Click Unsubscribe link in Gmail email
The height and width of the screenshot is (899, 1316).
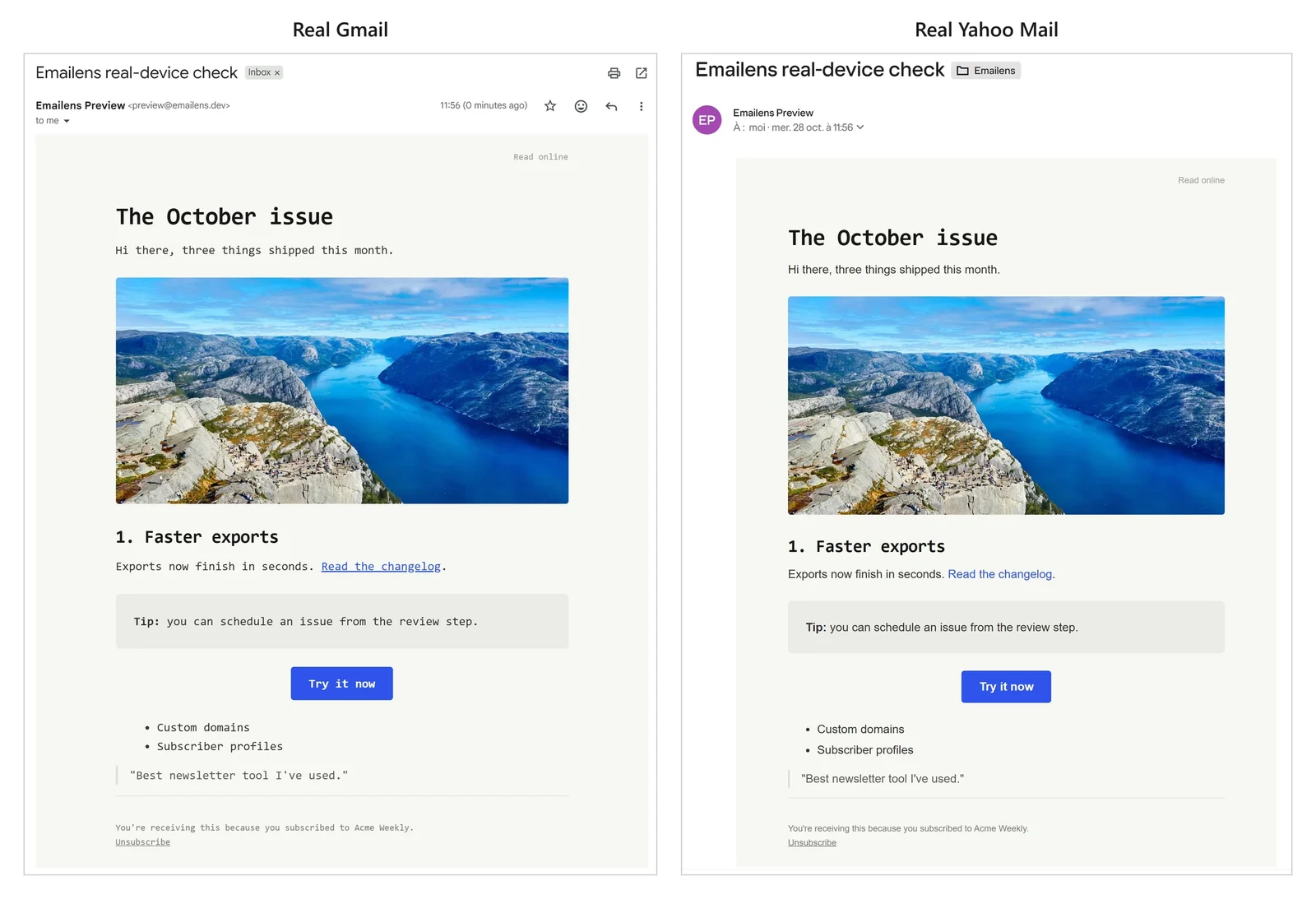(142, 842)
